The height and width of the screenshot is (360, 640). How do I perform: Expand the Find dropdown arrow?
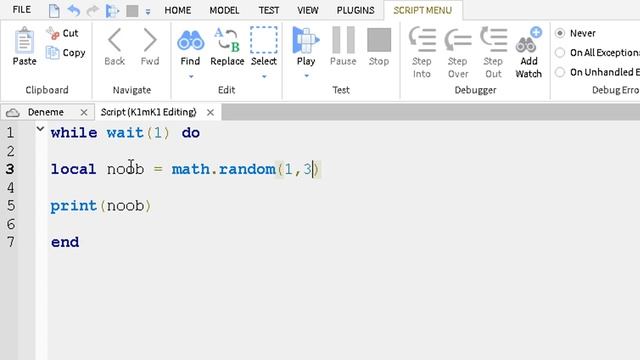pos(191,77)
